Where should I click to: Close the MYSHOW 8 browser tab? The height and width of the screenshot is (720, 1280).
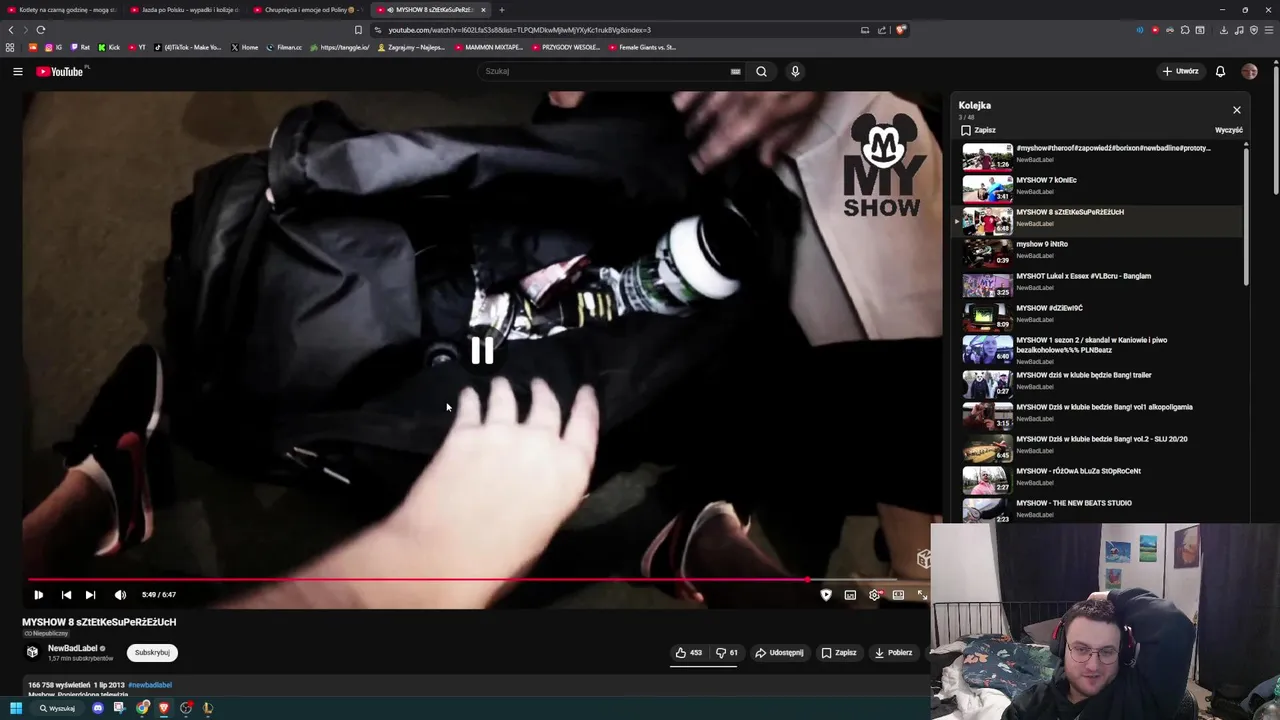tap(483, 10)
